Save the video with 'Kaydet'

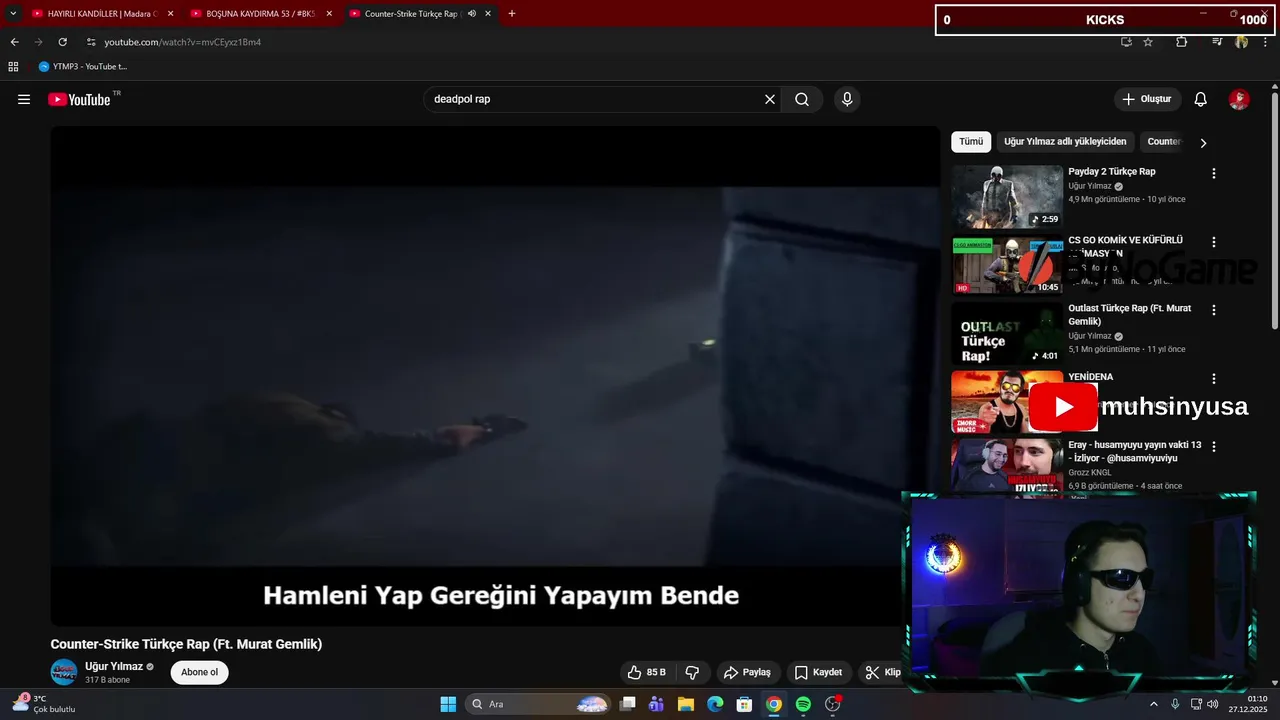pyautogui.click(x=818, y=672)
